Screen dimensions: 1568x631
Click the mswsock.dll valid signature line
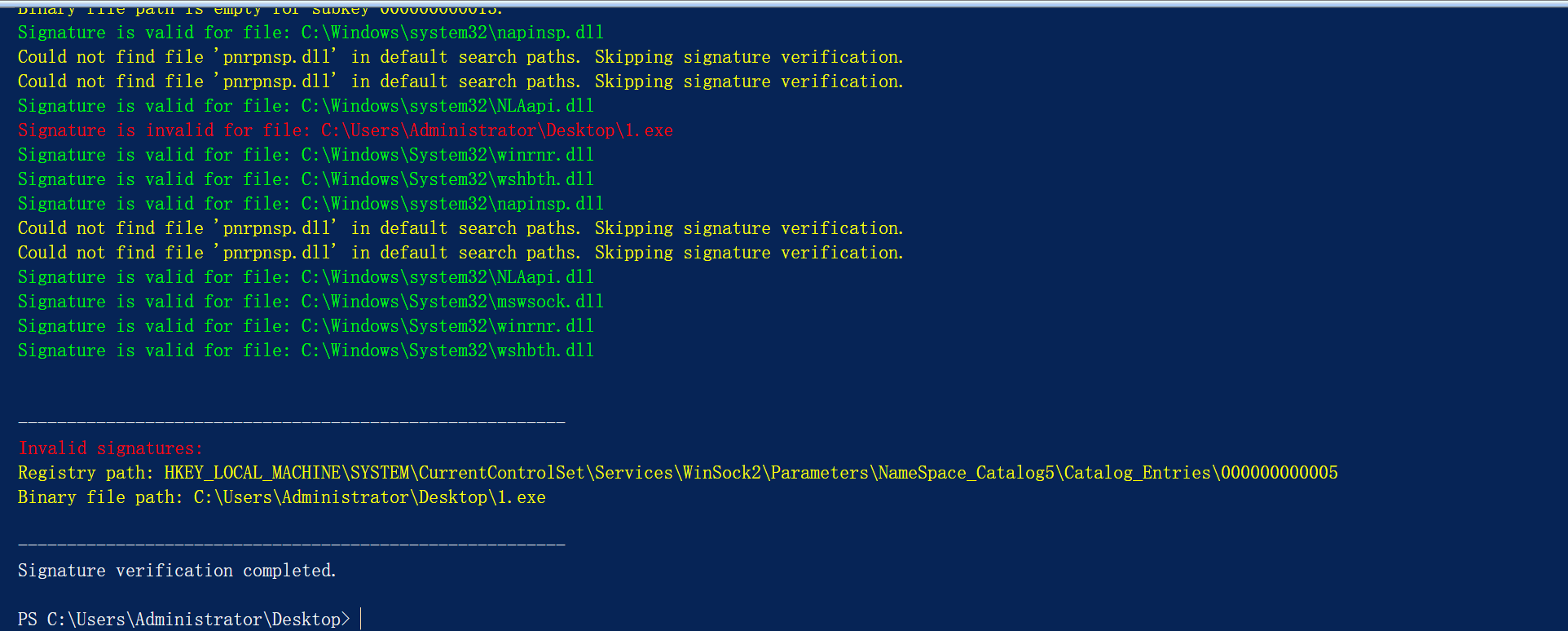(311, 302)
